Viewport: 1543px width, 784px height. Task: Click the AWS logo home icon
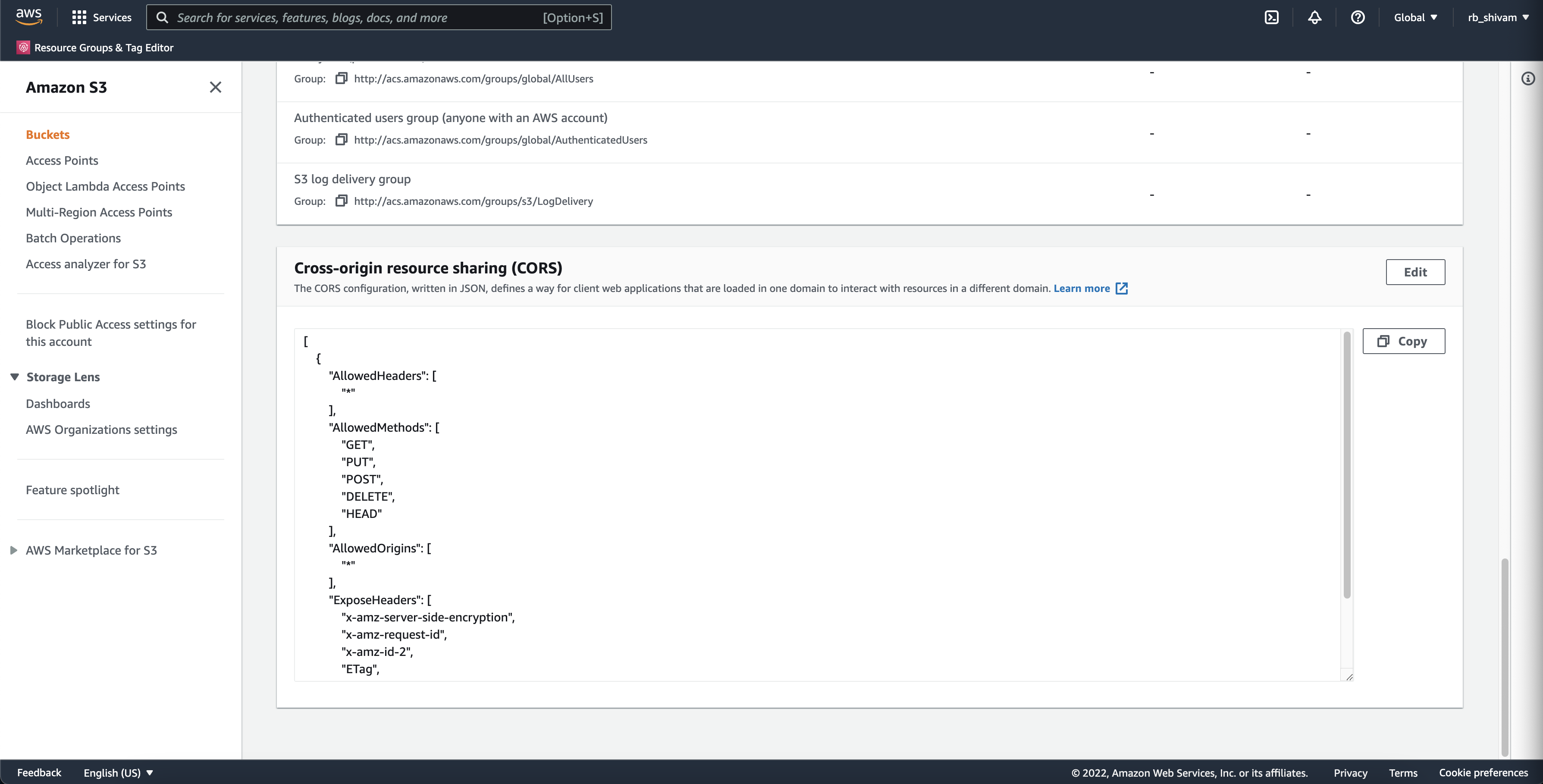point(29,17)
